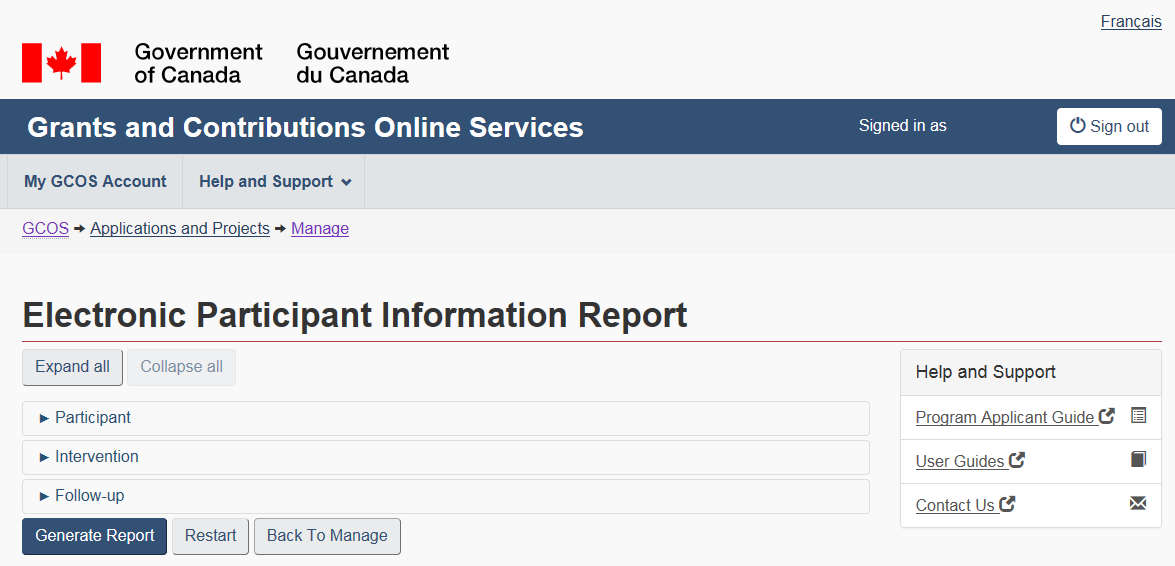Expand the Intervention section
The image size is (1175, 566).
[97, 457]
